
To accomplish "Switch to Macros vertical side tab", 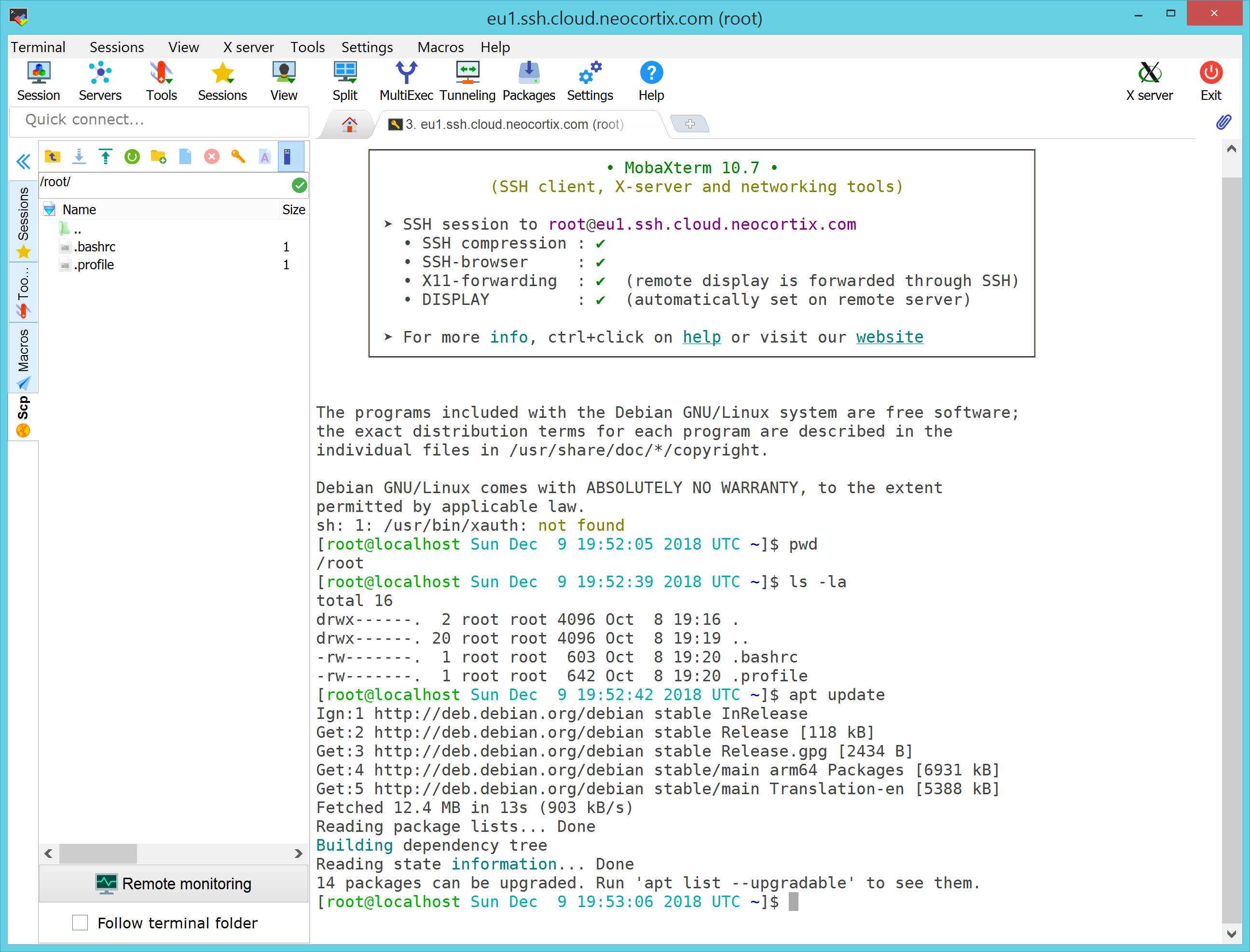I will 23,358.
